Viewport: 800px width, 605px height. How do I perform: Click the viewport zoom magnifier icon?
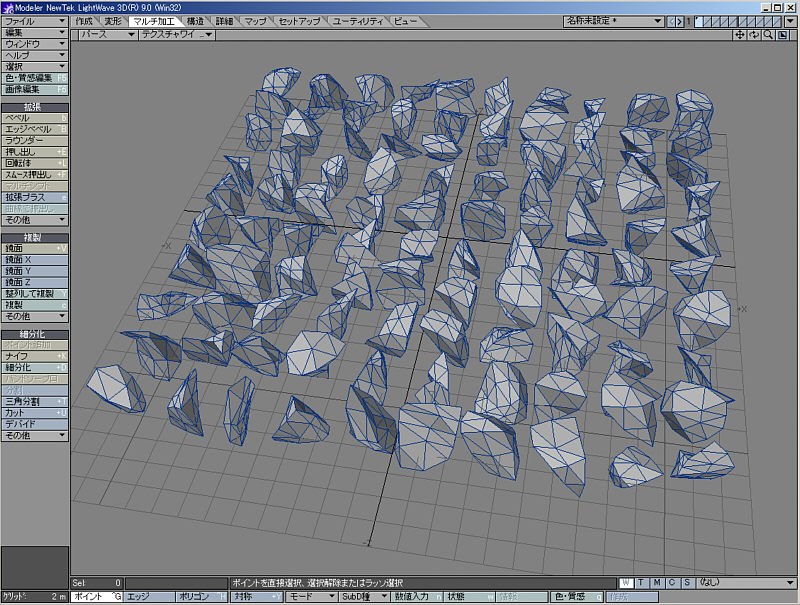pyautogui.click(x=767, y=35)
